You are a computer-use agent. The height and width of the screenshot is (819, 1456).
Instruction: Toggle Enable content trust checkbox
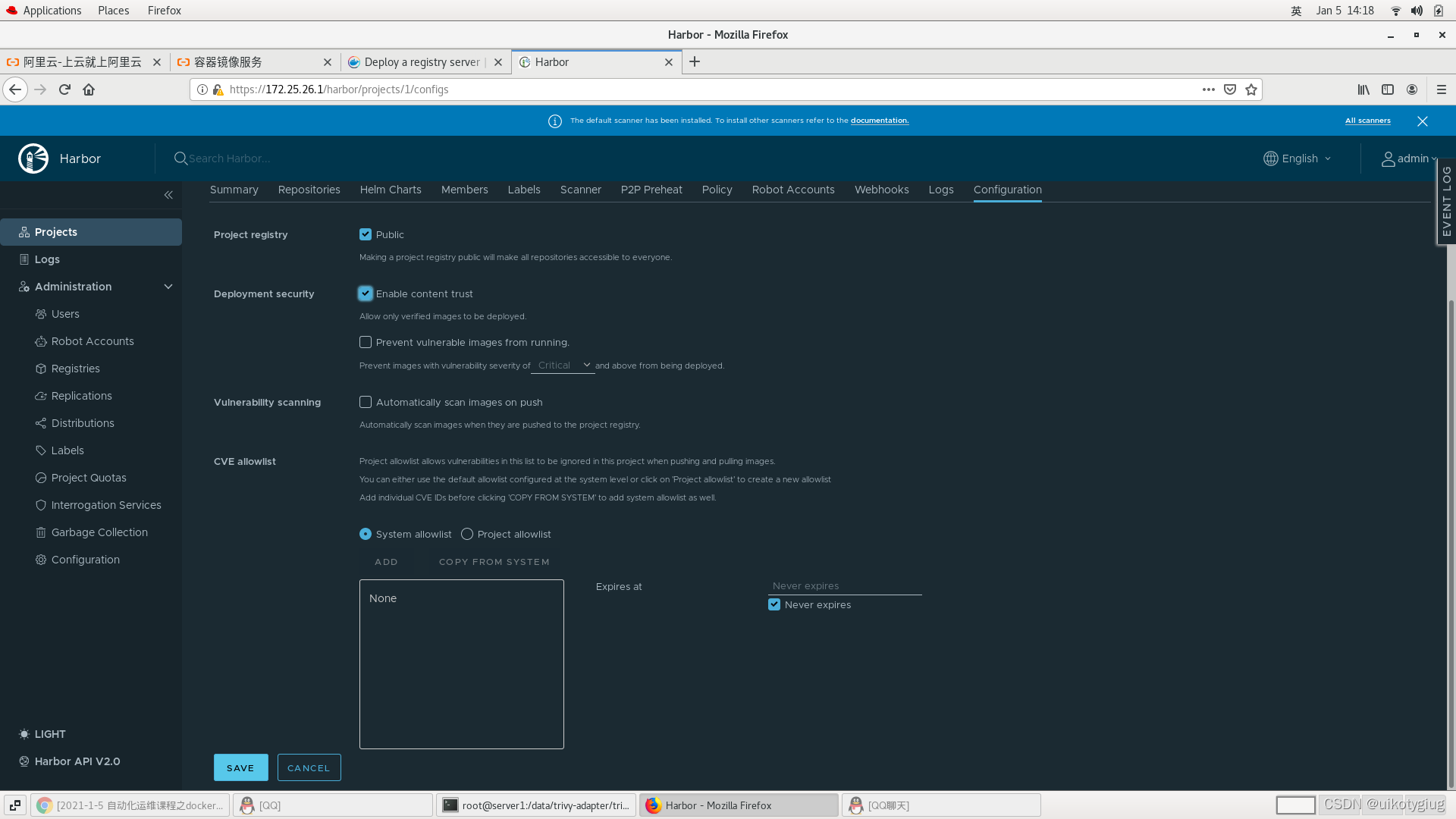tap(366, 293)
